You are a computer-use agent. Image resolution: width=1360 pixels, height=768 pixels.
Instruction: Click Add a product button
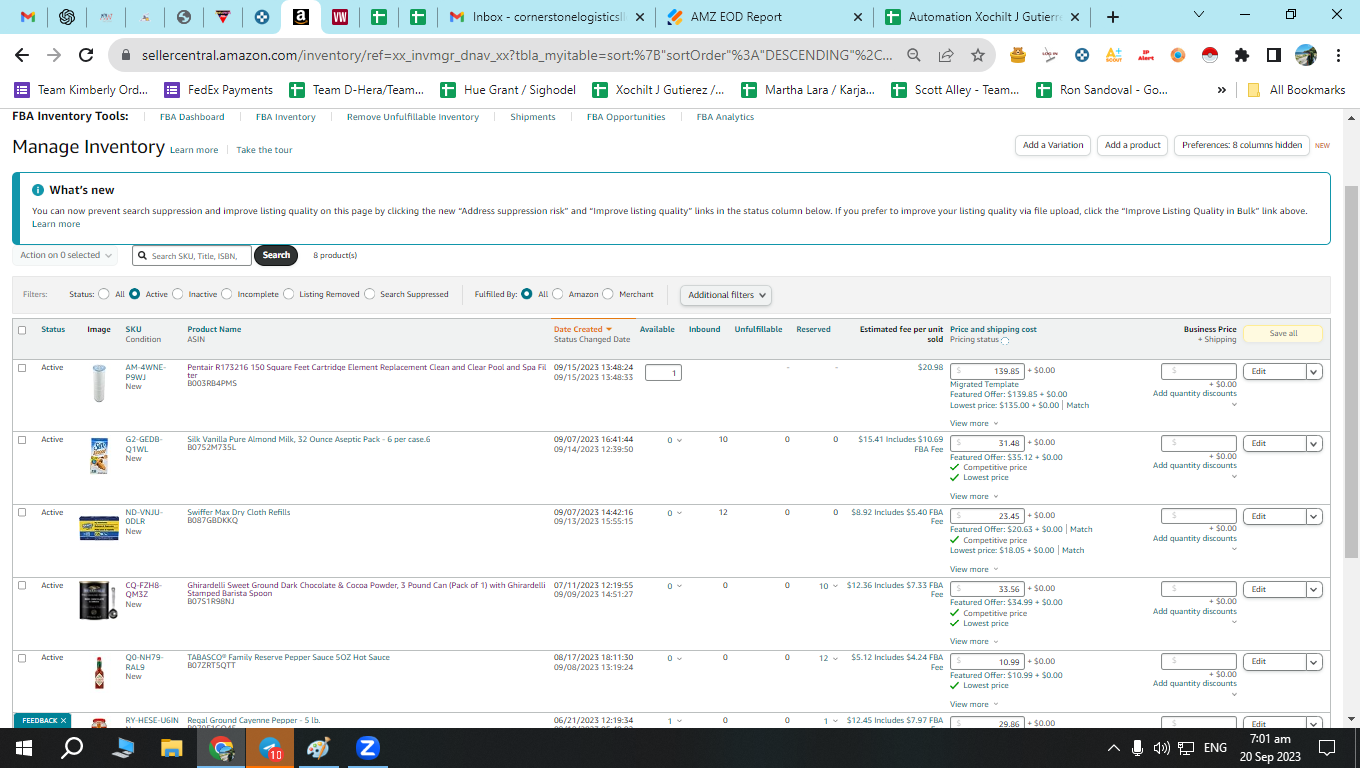(x=1133, y=145)
